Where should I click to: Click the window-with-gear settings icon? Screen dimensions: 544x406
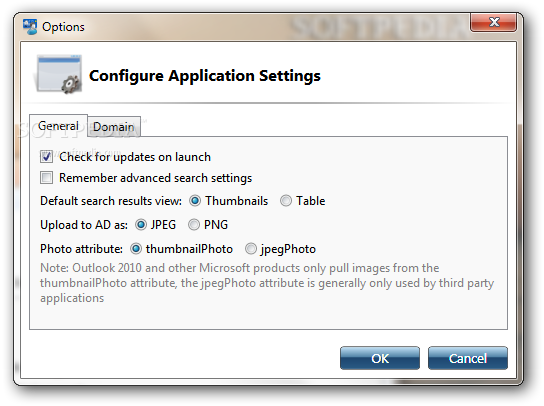pos(59,74)
